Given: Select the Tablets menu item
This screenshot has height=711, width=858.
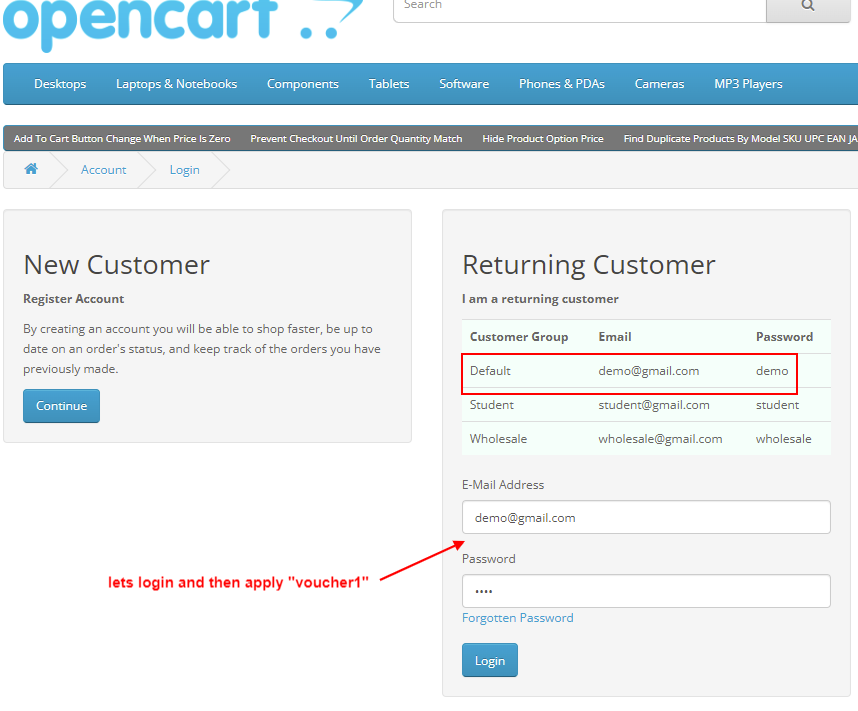Looking at the screenshot, I should click(x=388, y=84).
